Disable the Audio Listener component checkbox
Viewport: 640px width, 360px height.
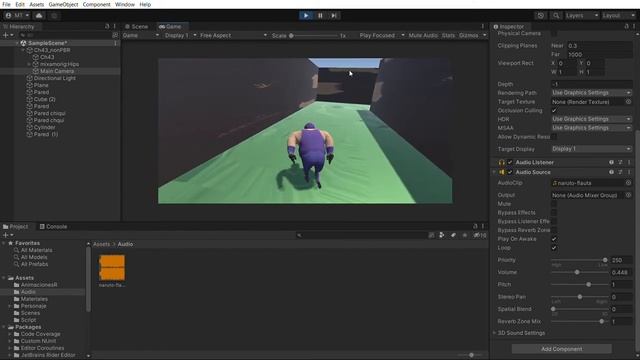[510, 162]
